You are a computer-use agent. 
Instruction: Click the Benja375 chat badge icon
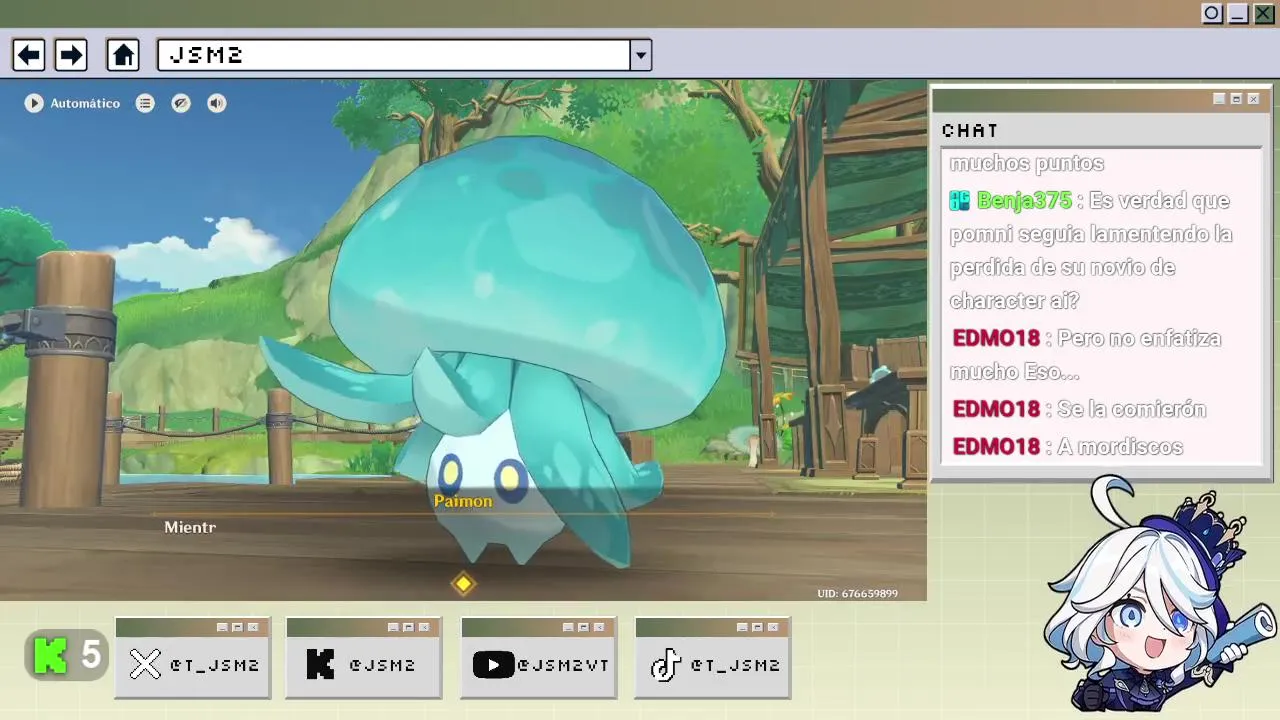(960, 201)
